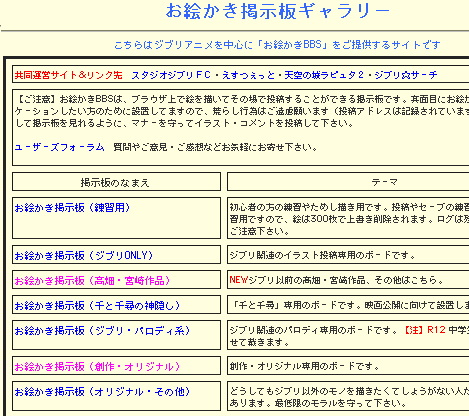Open お絵かき掲示板（ジブリONLY）

tap(84, 255)
